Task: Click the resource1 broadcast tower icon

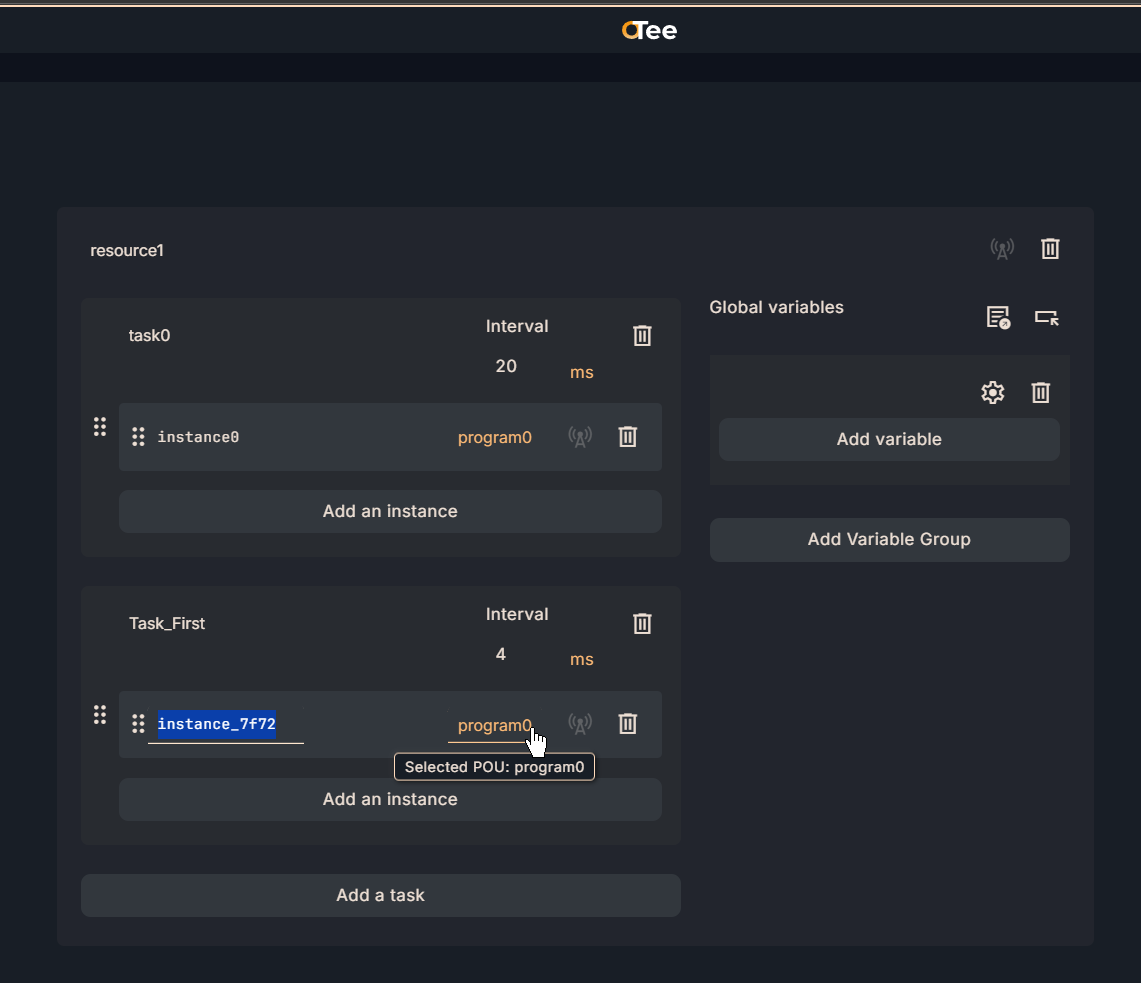Action: click(x=1001, y=249)
